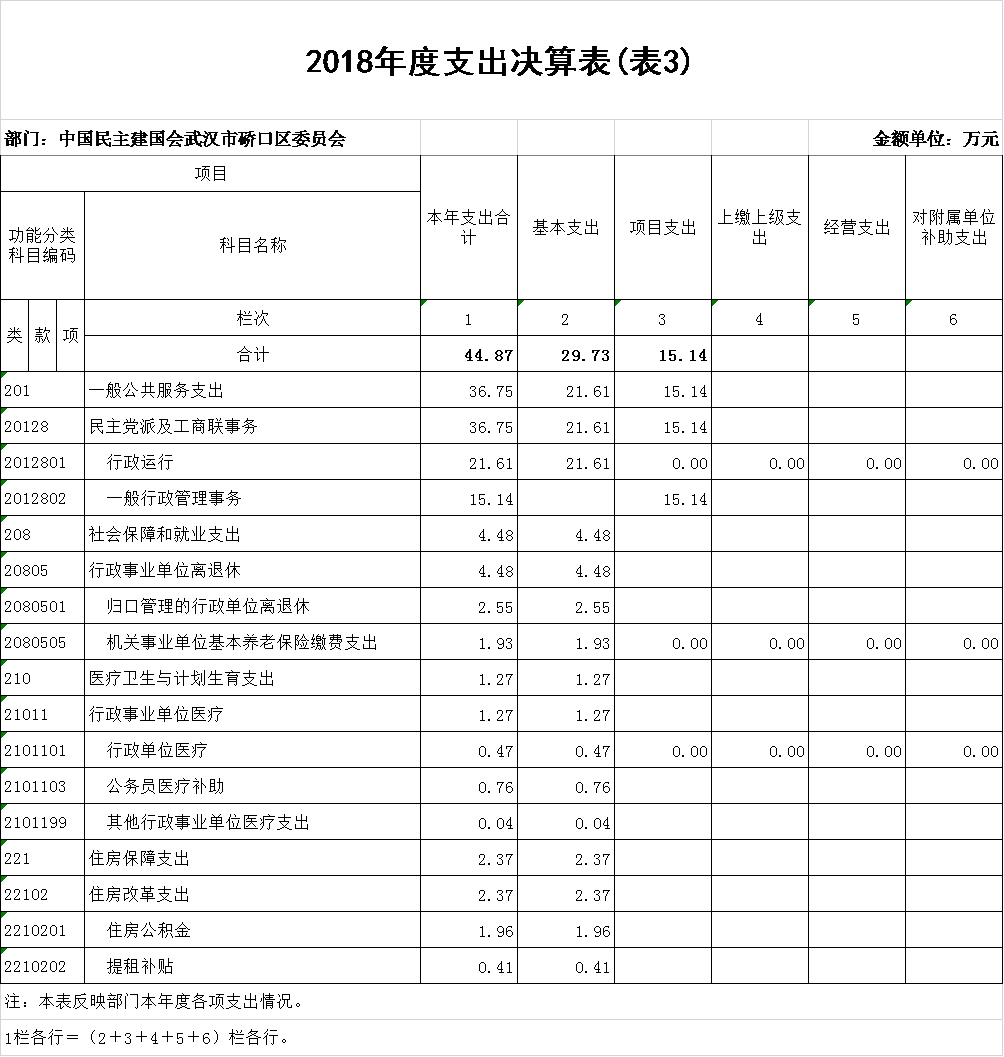The height and width of the screenshot is (1057, 1004).
Task: Select code cell 20805
Action: point(42,570)
